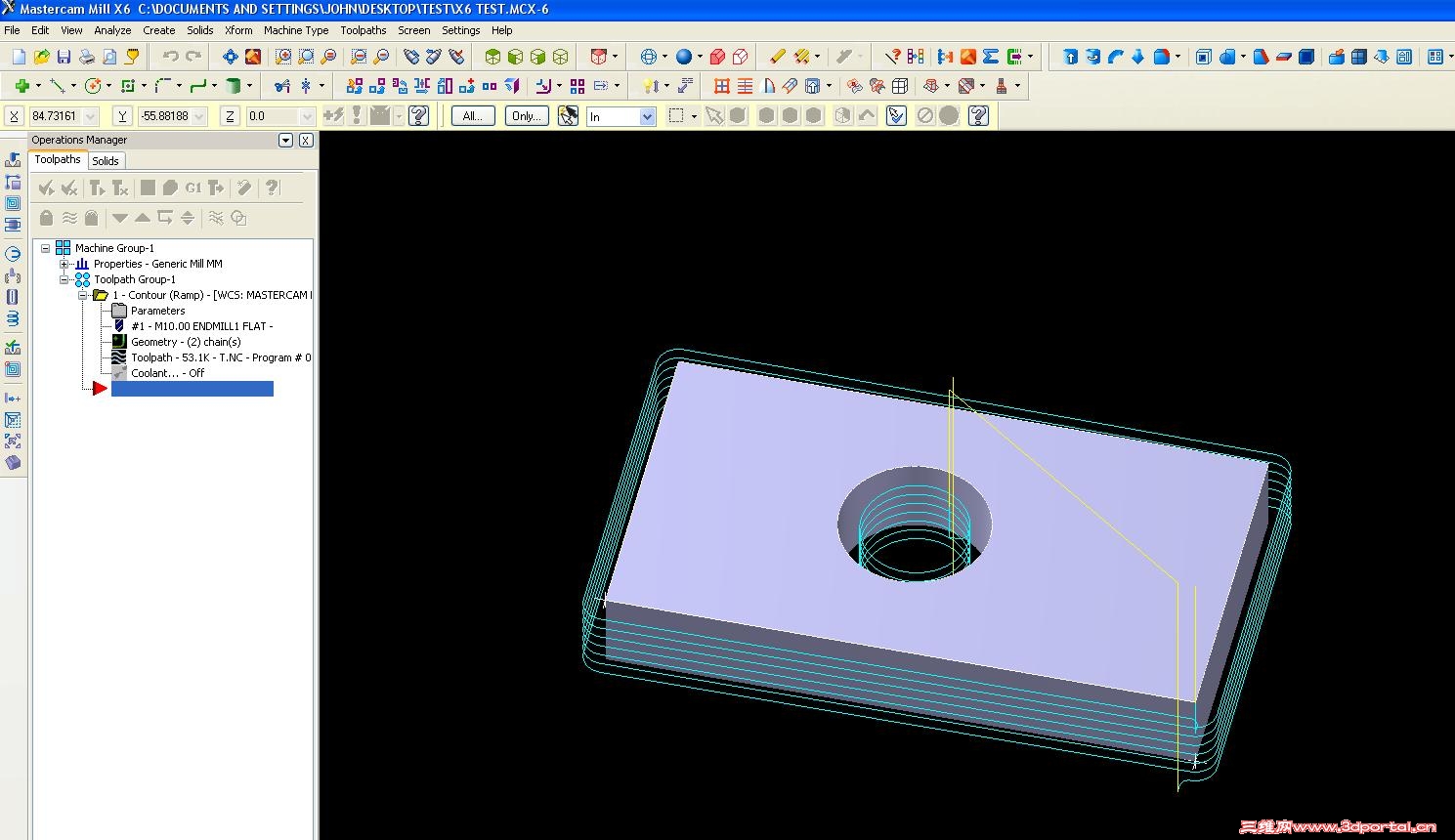Open the Operations Manager panel options dropdown
This screenshot has width=1455, height=840.
pos(285,141)
